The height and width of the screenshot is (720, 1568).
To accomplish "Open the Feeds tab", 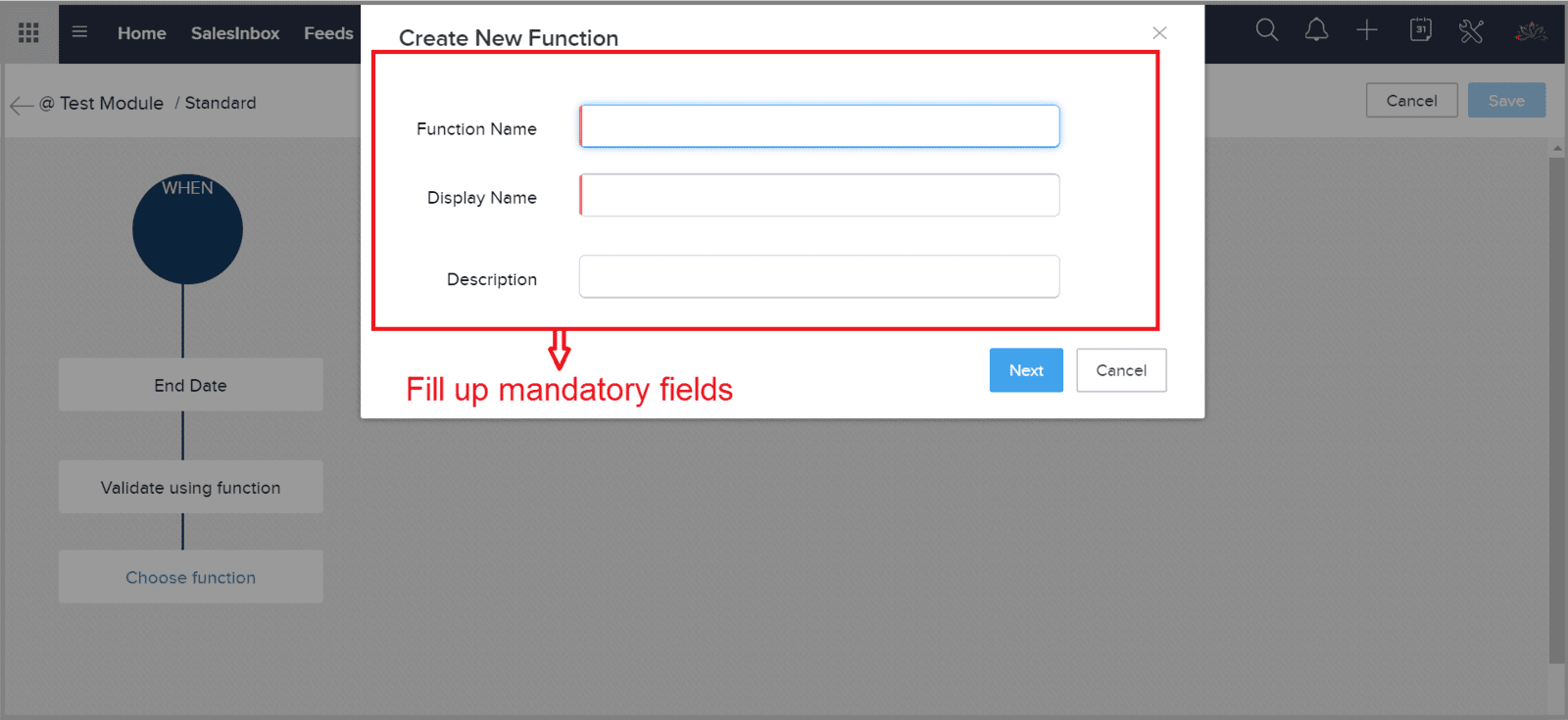I will [328, 33].
